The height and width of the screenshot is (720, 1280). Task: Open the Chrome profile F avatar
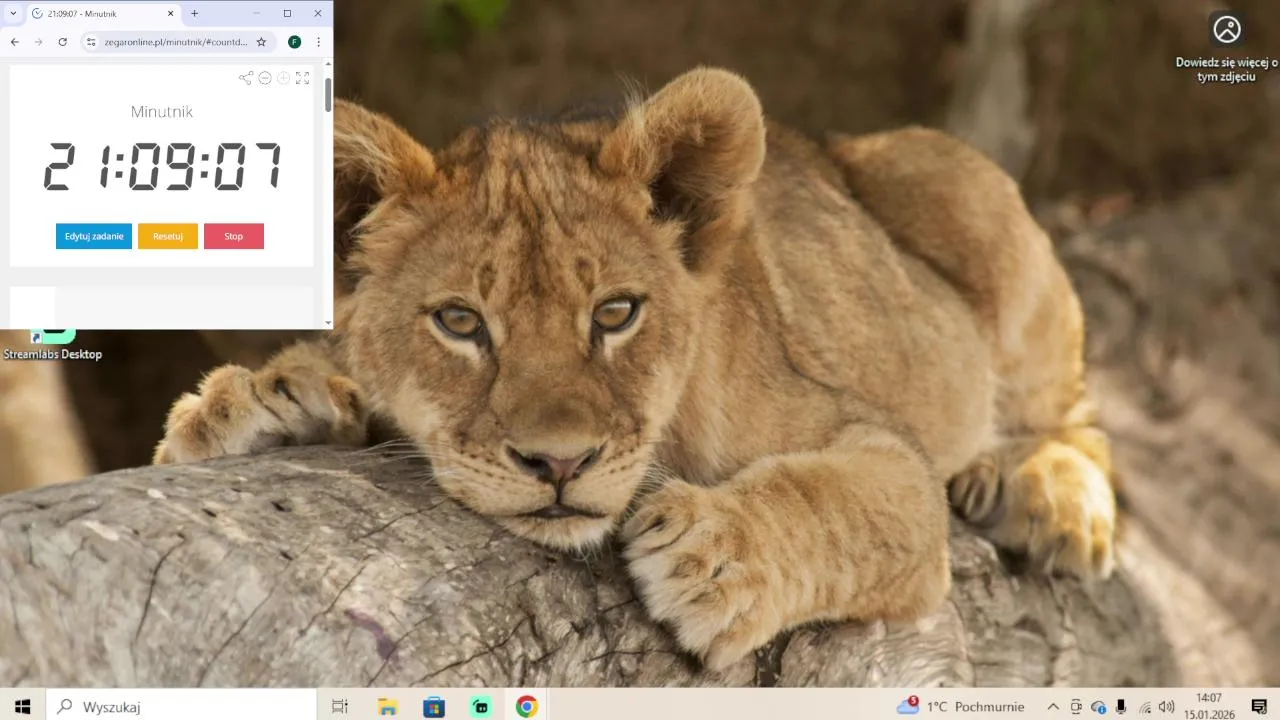pos(294,42)
